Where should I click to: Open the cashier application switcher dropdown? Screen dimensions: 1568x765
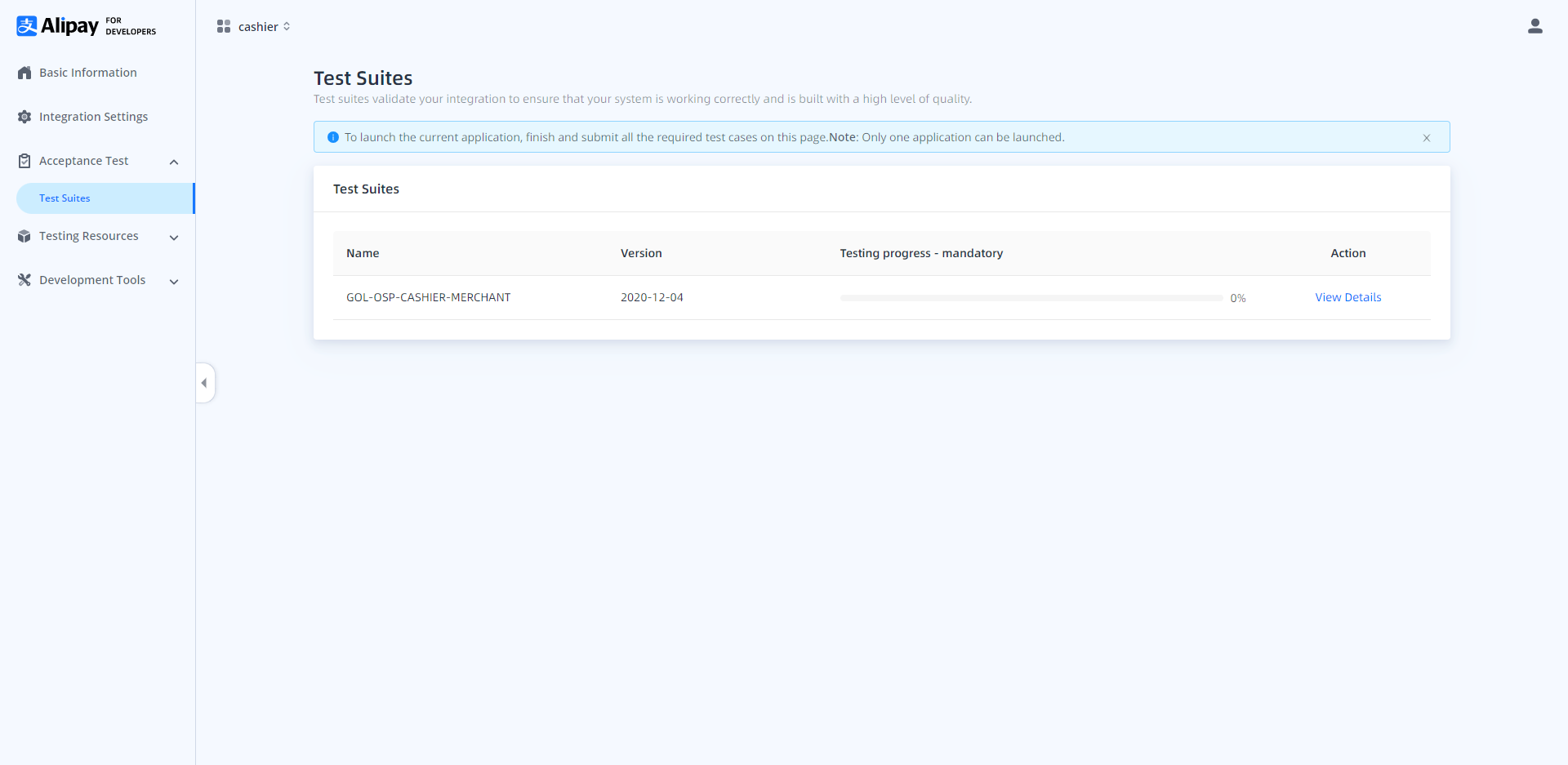pos(264,27)
